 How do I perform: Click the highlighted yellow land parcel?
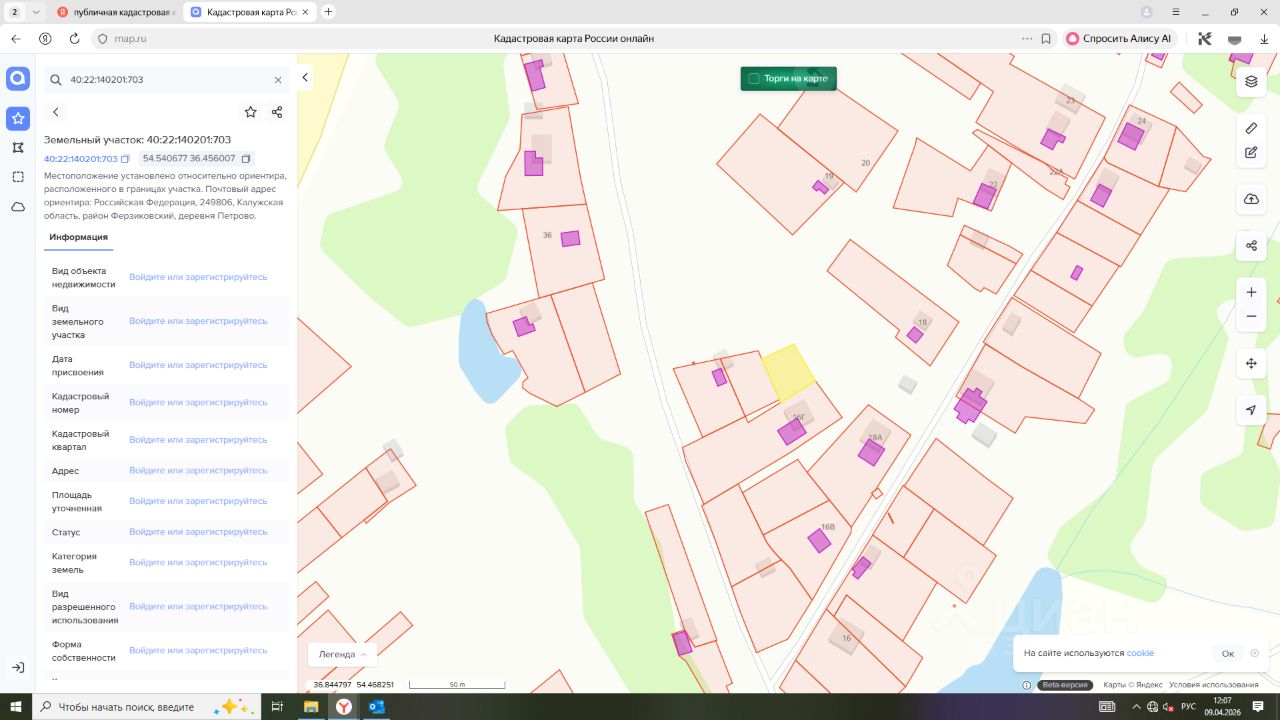(x=788, y=372)
